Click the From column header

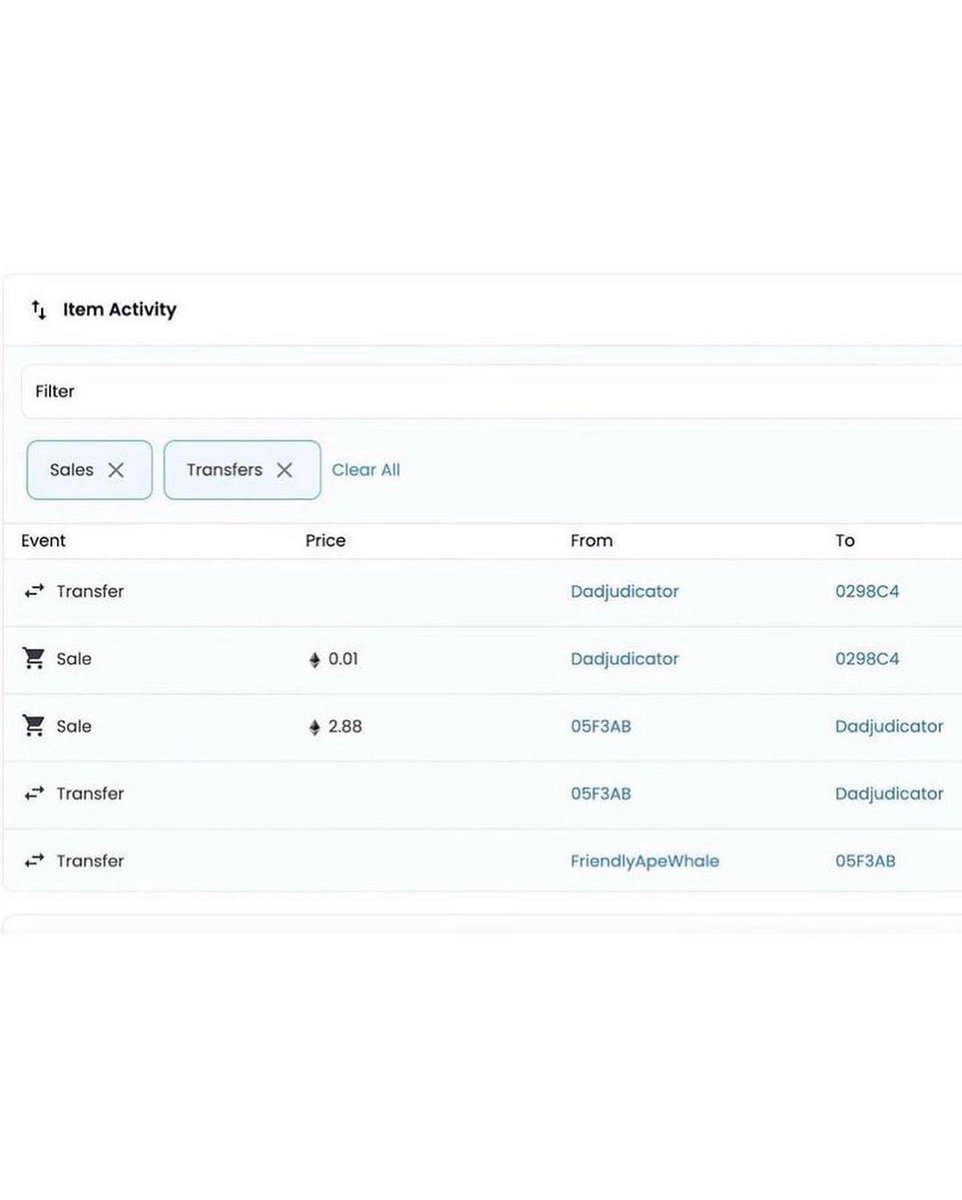[x=592, y=540]
